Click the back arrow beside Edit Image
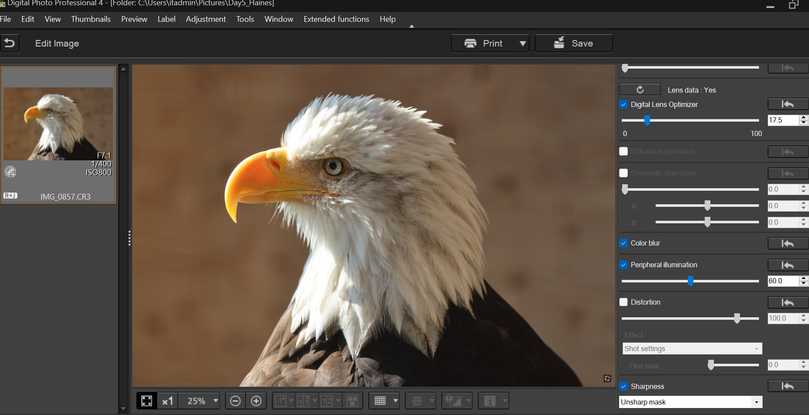This screenshot has width=809, height=415. [x=10, y=43]
